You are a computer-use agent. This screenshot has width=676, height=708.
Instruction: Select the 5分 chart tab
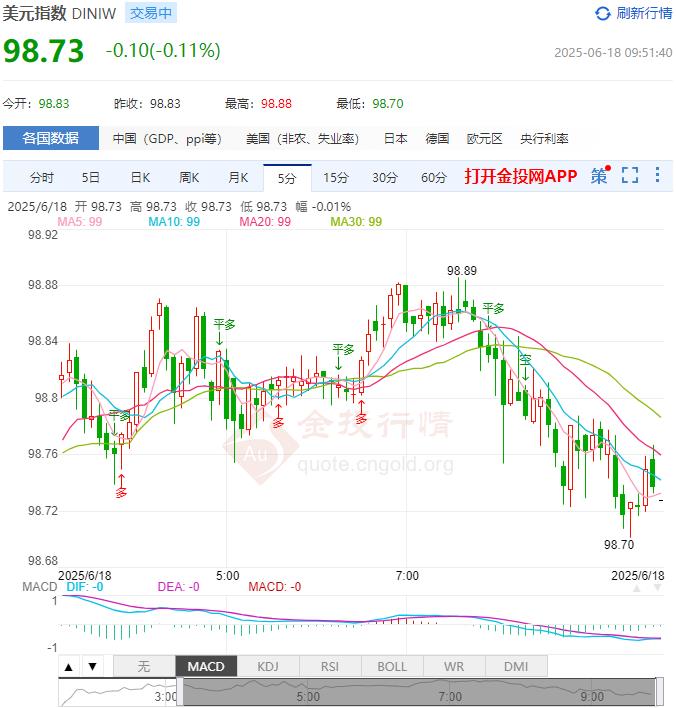click(x=287, y=178)
